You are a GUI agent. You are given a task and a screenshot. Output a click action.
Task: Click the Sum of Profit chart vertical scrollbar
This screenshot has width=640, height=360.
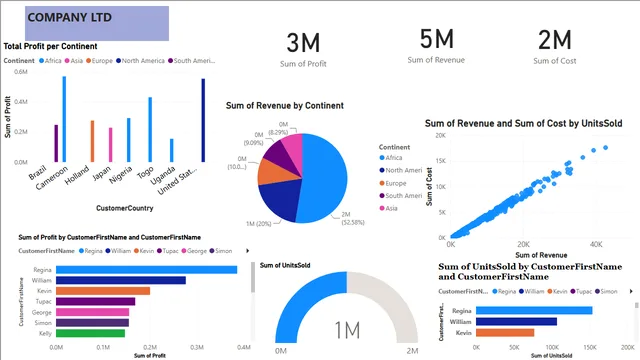(253, 278)
